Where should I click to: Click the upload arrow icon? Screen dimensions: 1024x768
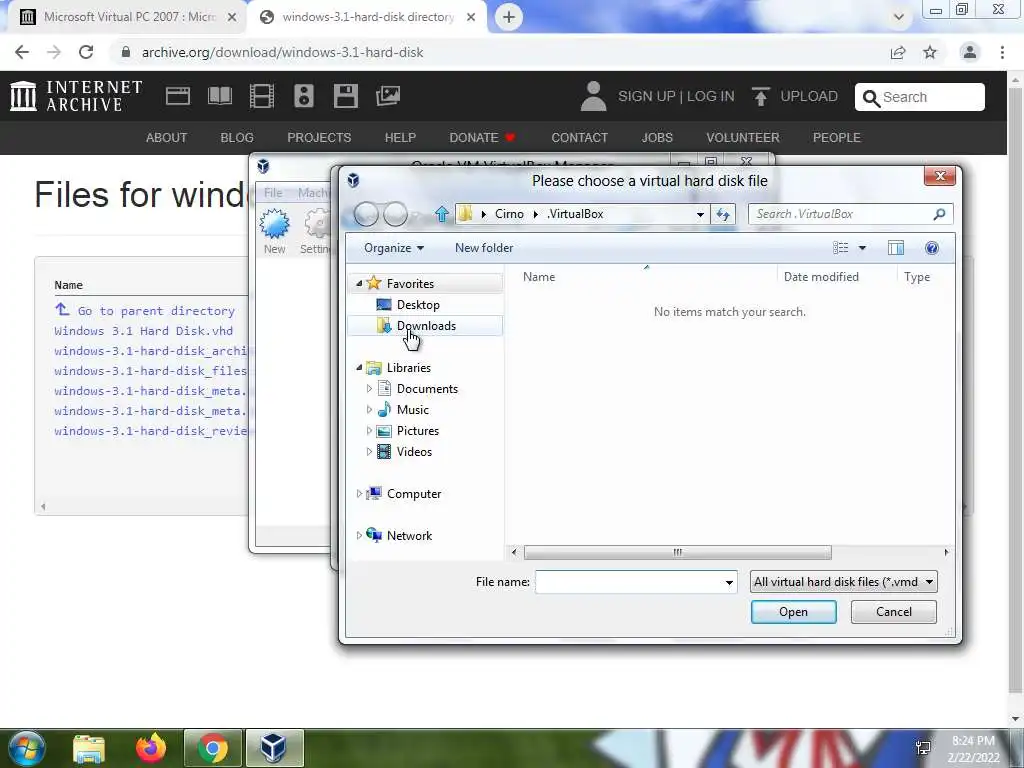[x=760, y=97]
